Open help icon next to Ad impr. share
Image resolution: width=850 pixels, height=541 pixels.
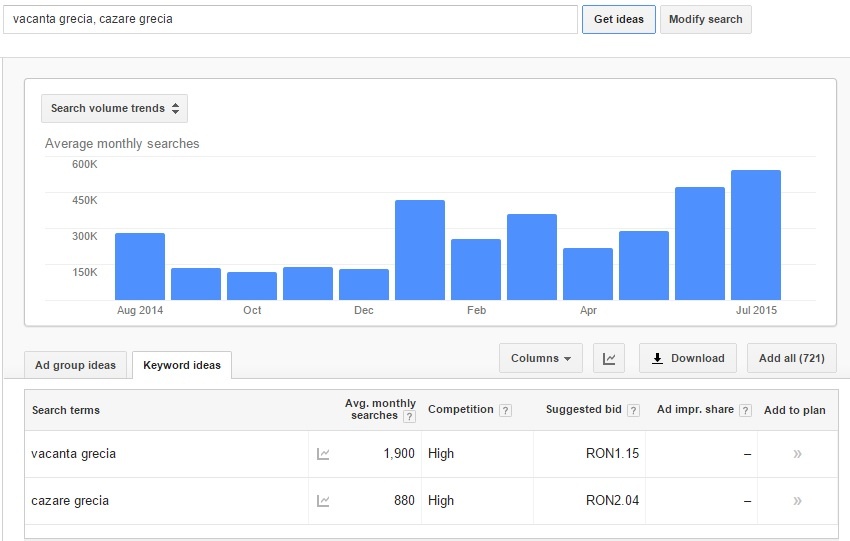point(745,410)
